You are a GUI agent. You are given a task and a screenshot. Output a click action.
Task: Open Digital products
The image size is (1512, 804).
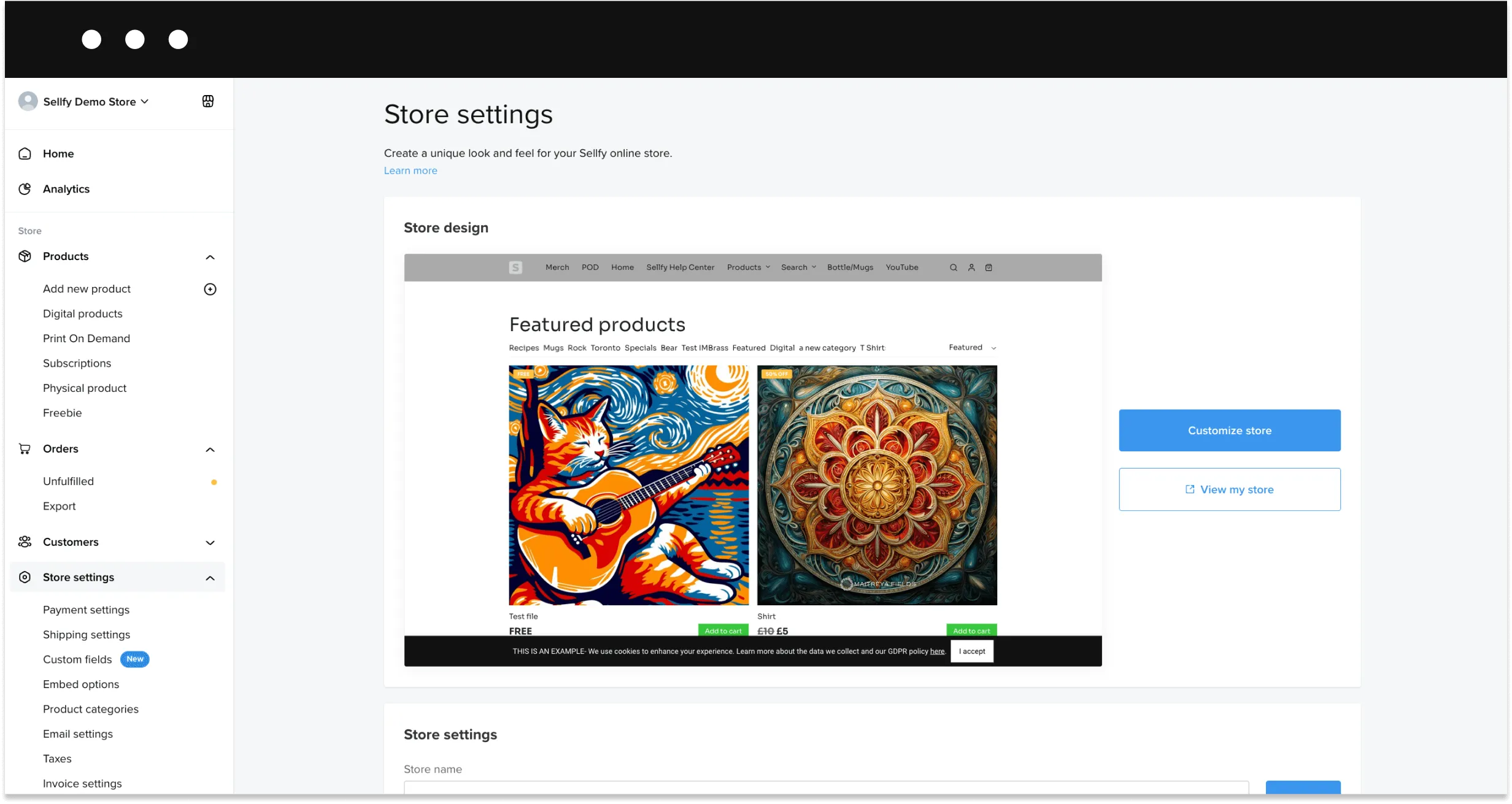point(83,313)
